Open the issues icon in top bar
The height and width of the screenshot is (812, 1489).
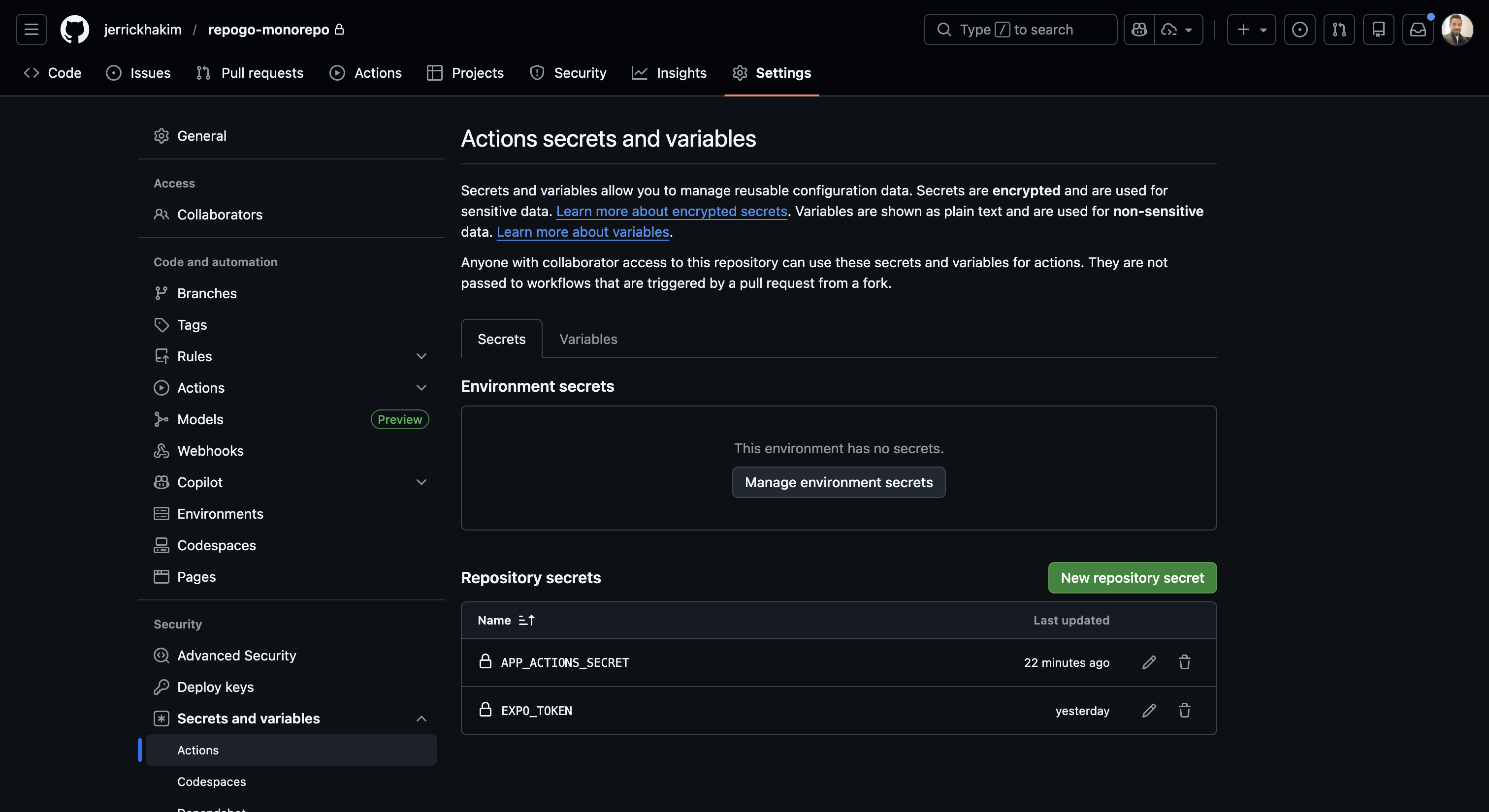coord(1299,30)
